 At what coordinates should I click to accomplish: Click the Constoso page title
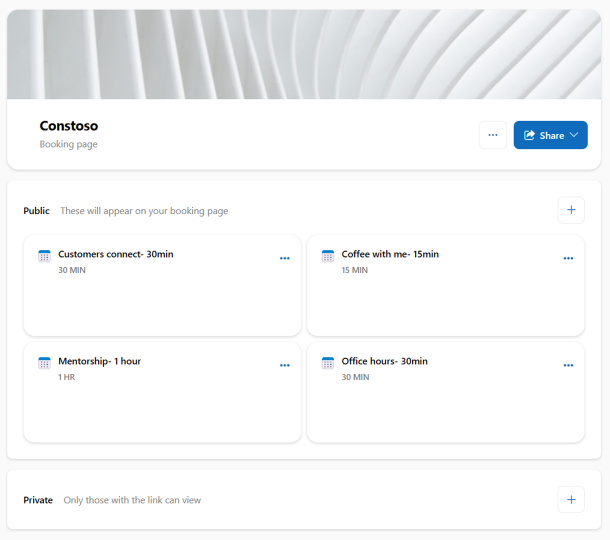pos(69,126)
